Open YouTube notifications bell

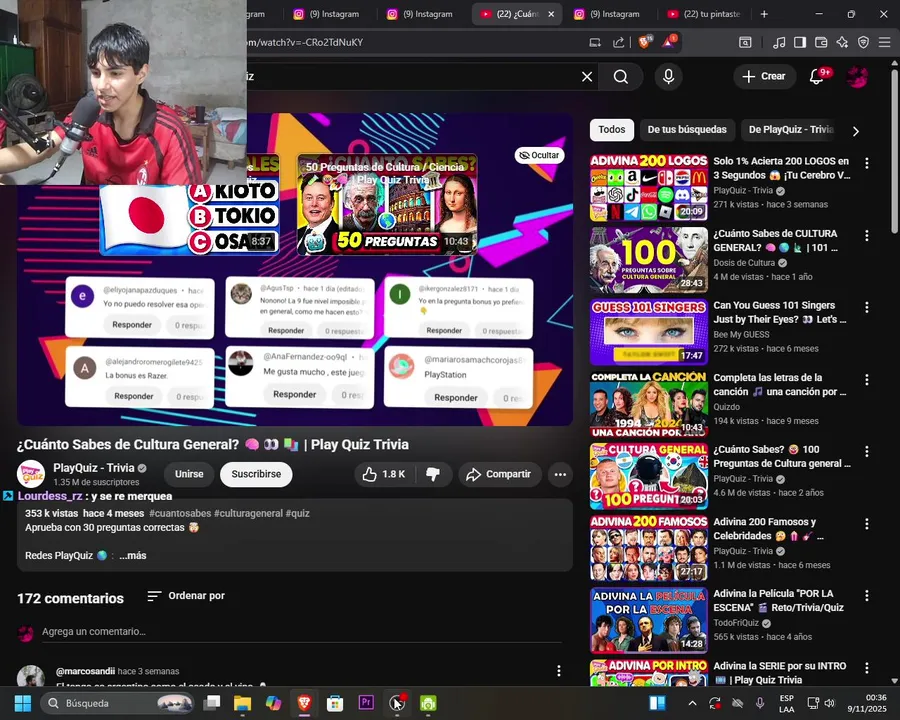pos(817,76)
